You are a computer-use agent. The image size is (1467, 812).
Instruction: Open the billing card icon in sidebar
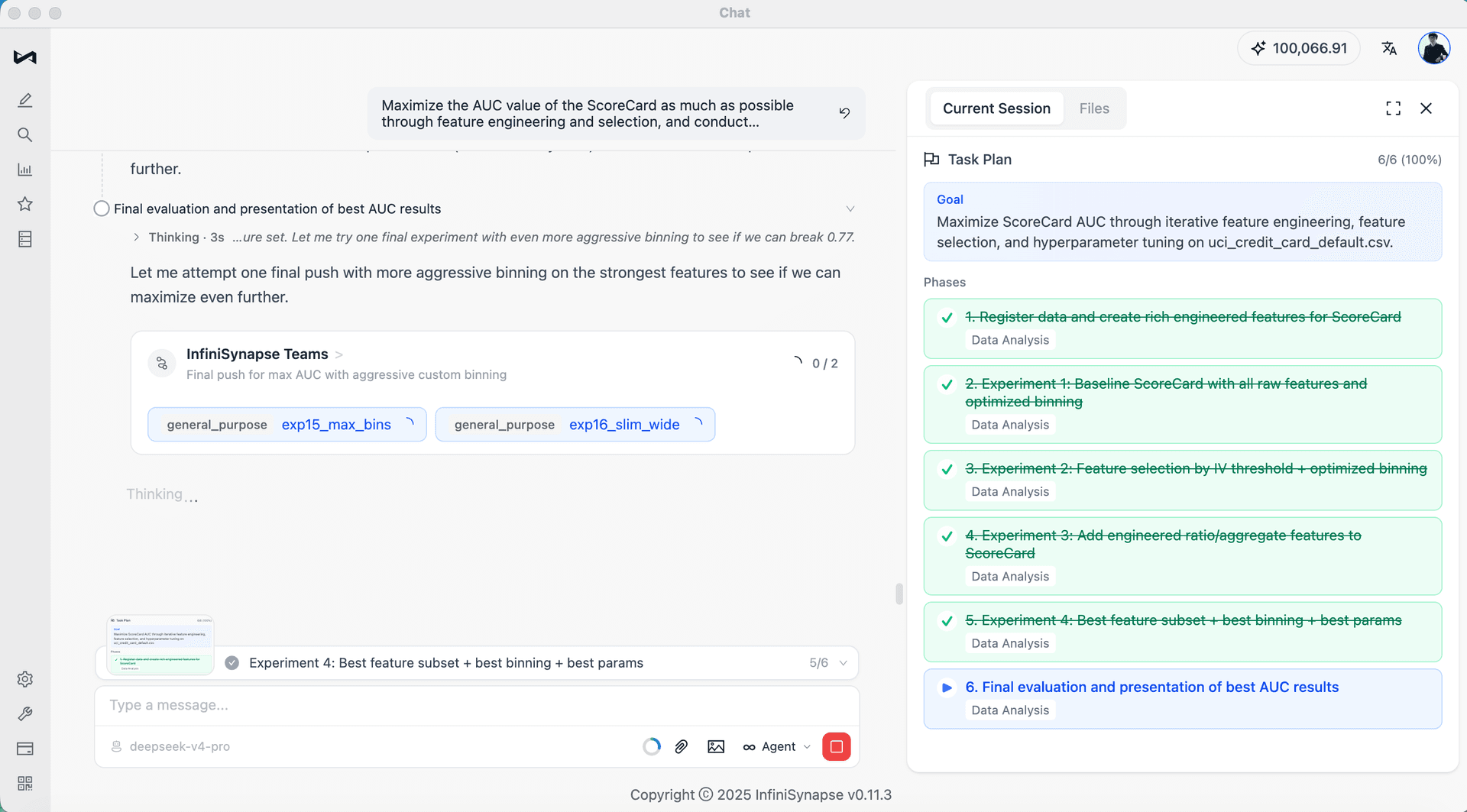point(25,749)
